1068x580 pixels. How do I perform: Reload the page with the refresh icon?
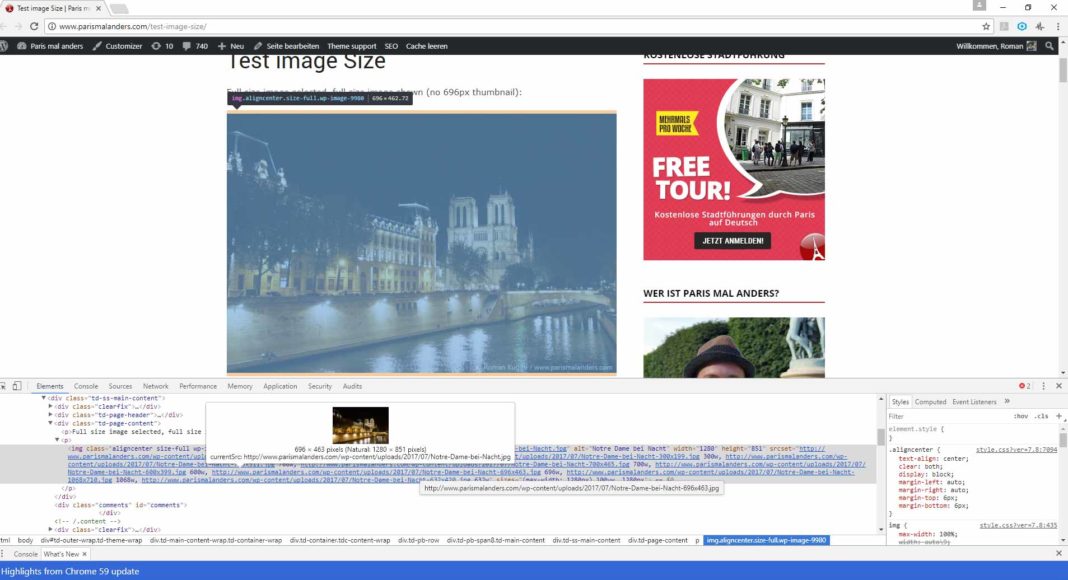coord(33,26)
